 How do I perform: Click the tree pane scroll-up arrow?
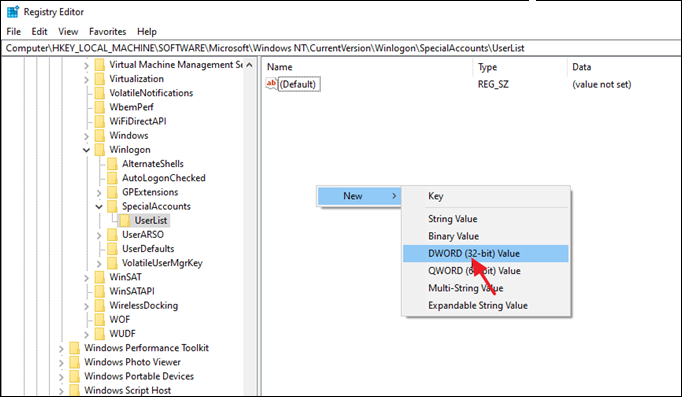[x=249, y=65]
